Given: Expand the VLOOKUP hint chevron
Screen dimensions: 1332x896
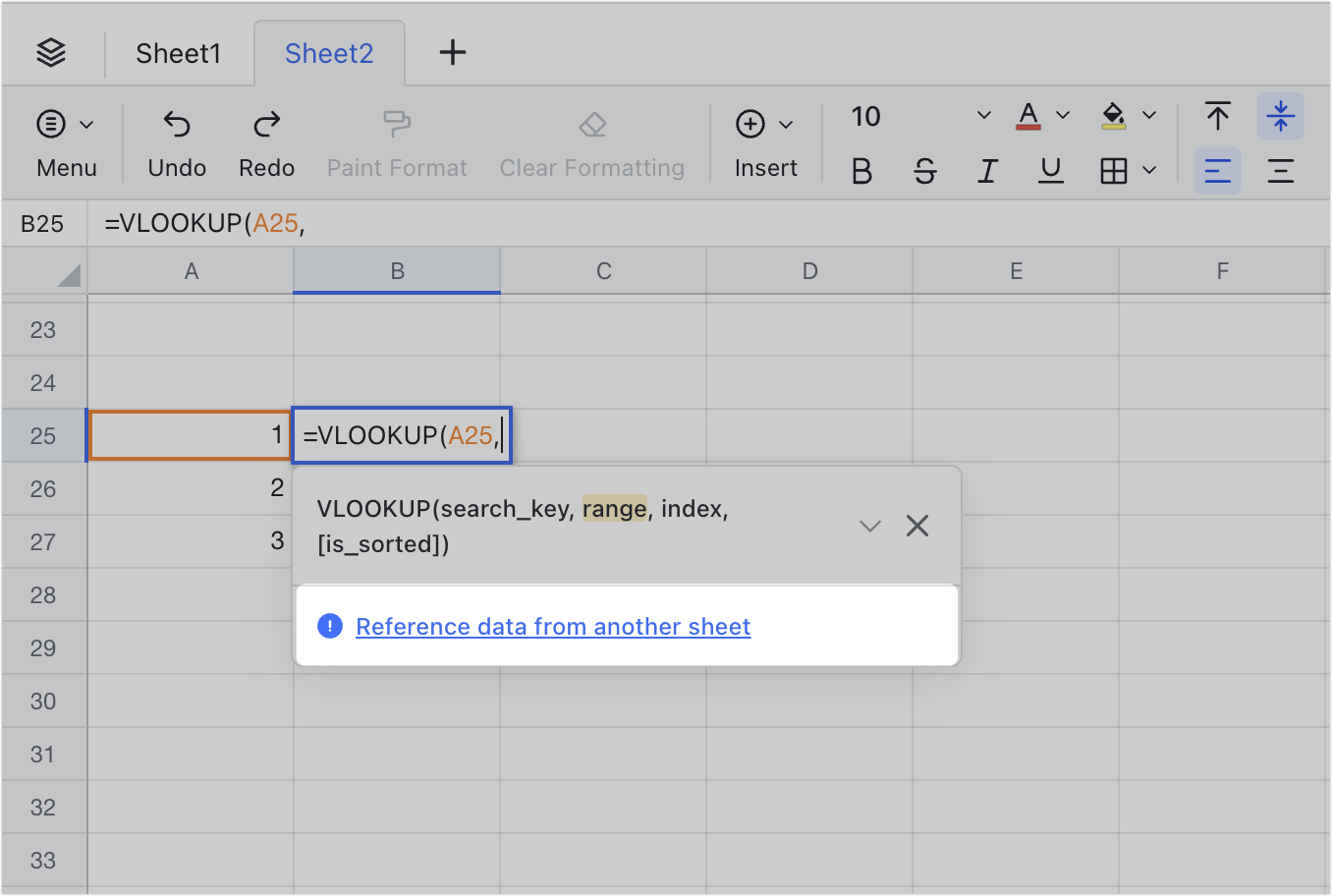Looking at the screenshot, I should click(x=869, y=527).
